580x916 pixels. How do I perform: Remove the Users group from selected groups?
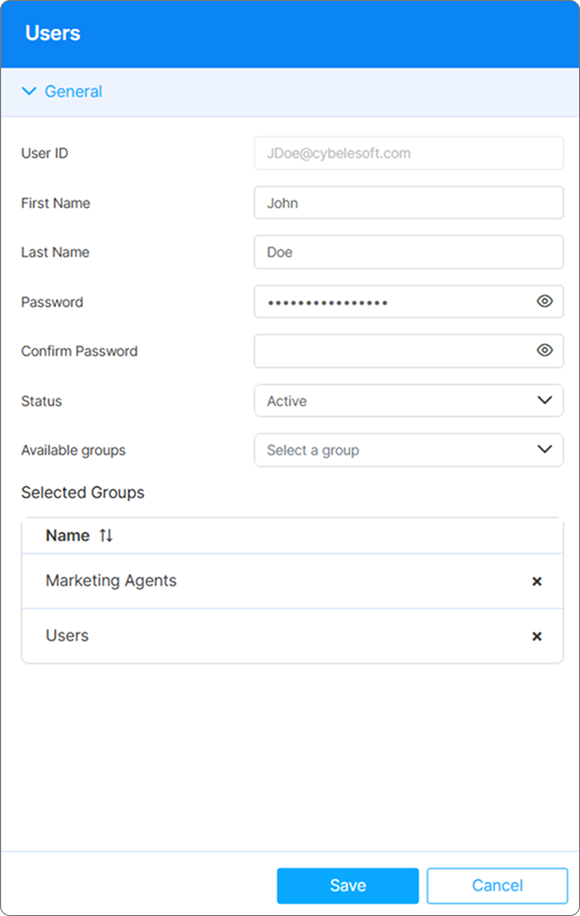click(537, 636)
